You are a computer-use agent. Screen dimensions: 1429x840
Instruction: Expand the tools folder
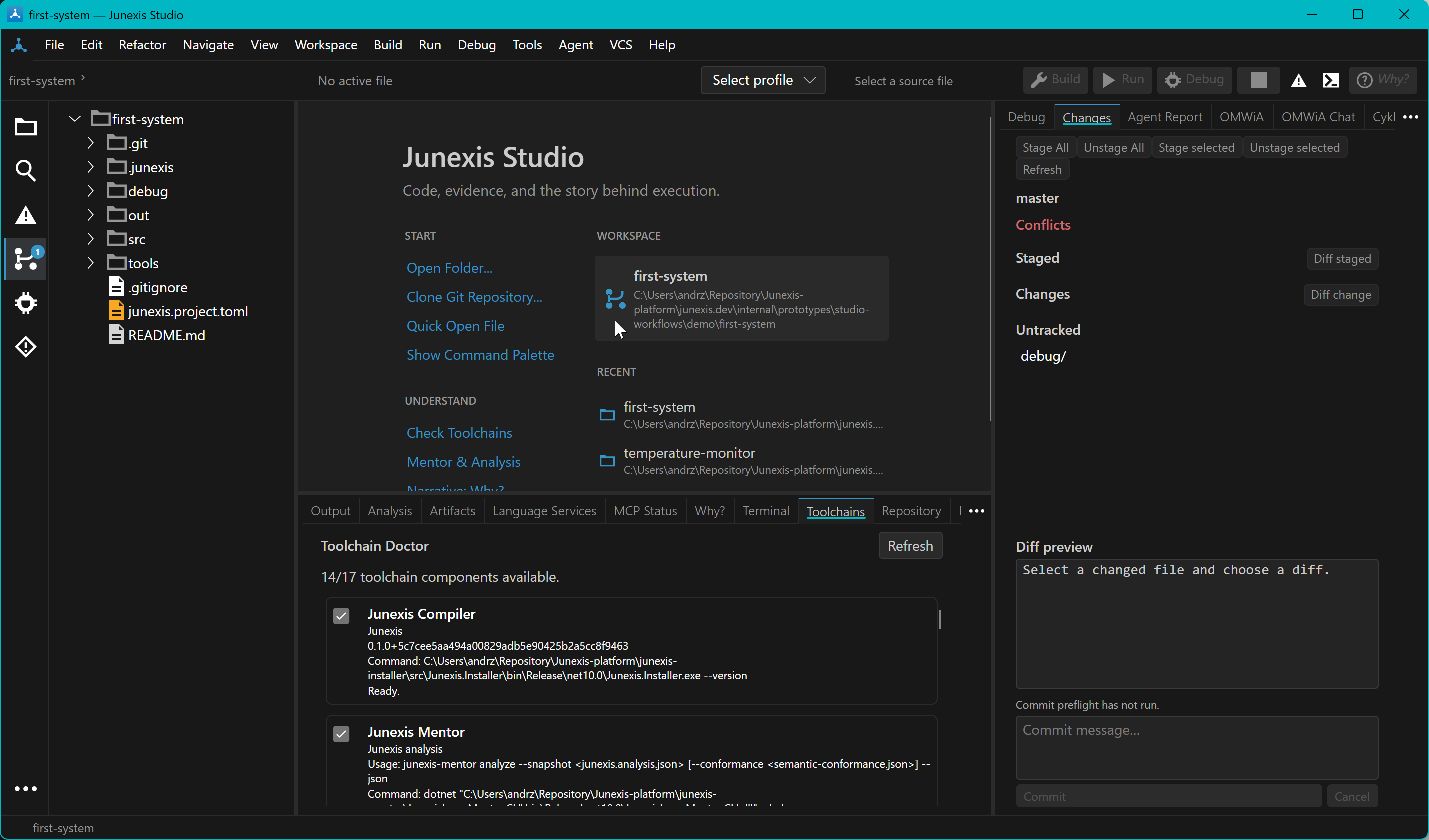click(91, 263)
